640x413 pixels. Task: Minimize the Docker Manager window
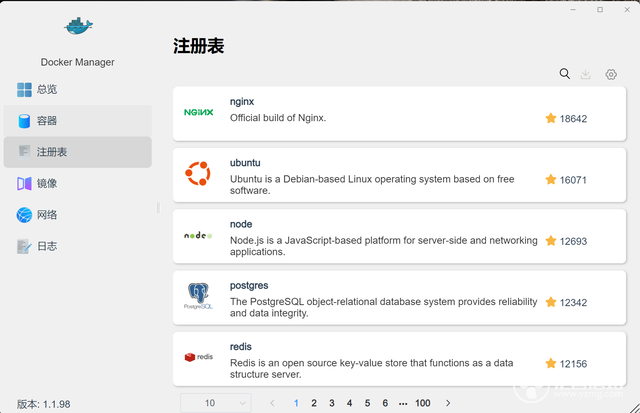click(x=573, y=9)
